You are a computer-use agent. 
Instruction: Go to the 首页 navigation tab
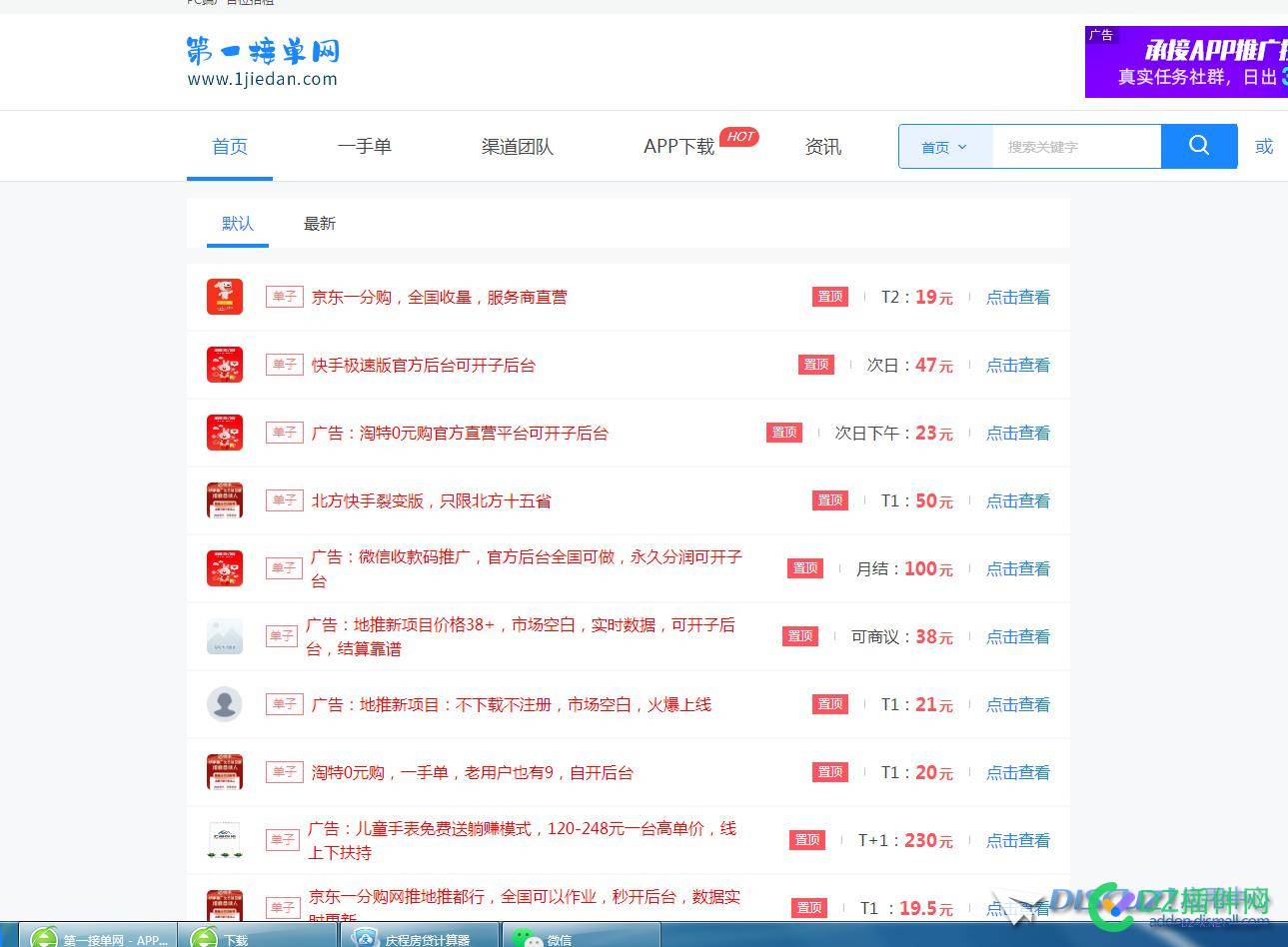(x=230, y=147)
